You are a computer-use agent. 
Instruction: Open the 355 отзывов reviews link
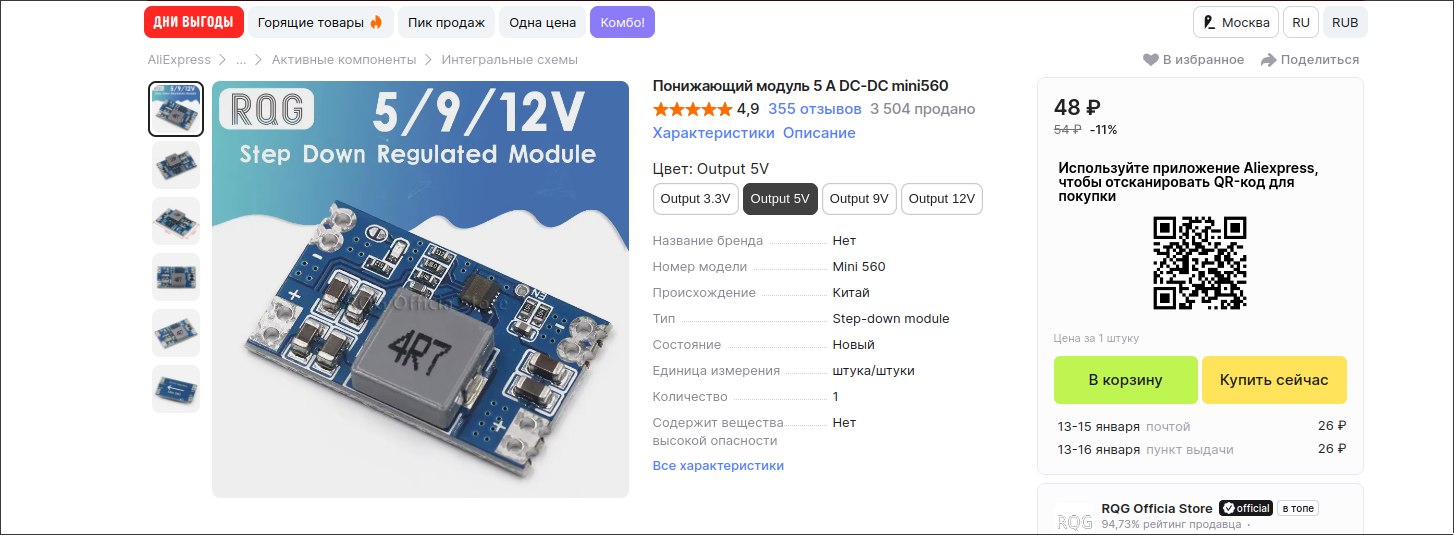(x=815, y=109)
